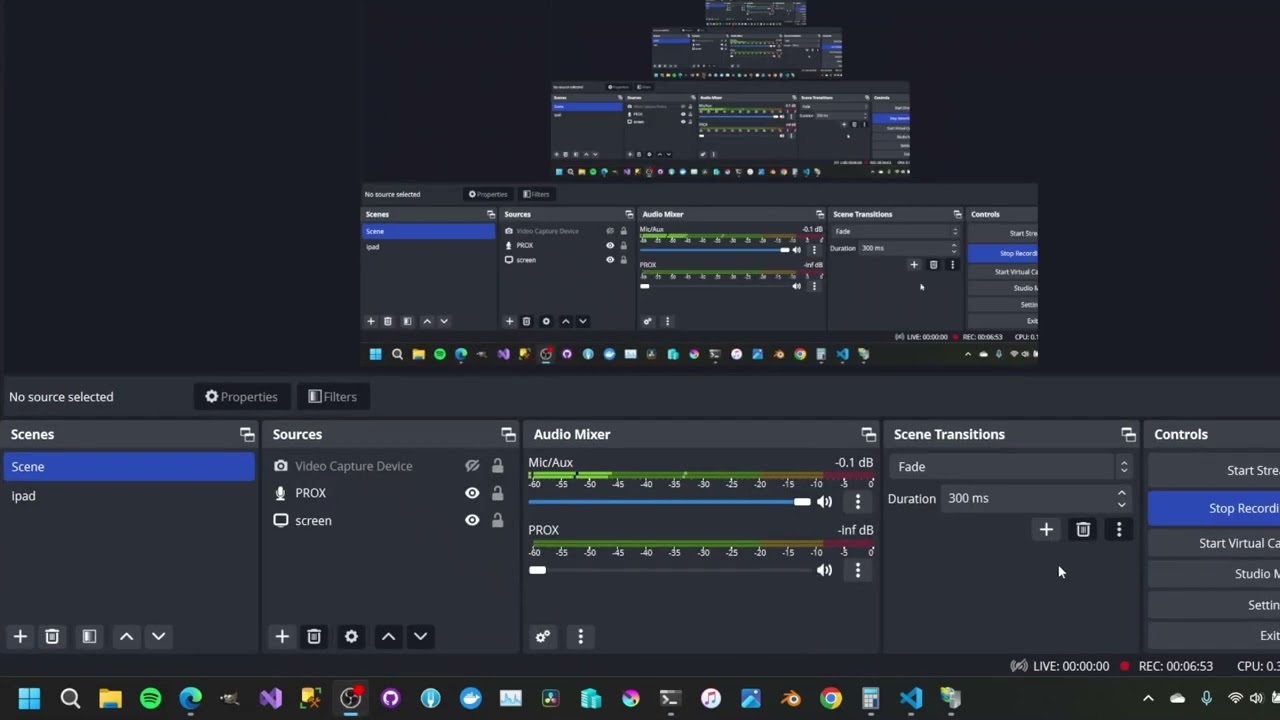Show the Video Capture Device source
The image size is (1280, 720).
[472, 466]
